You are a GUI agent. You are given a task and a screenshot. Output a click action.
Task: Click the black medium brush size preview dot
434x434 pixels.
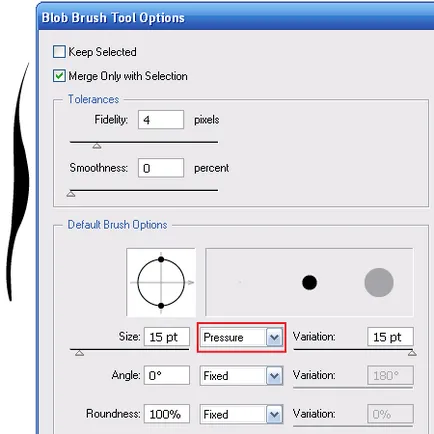tap(309, 283)
